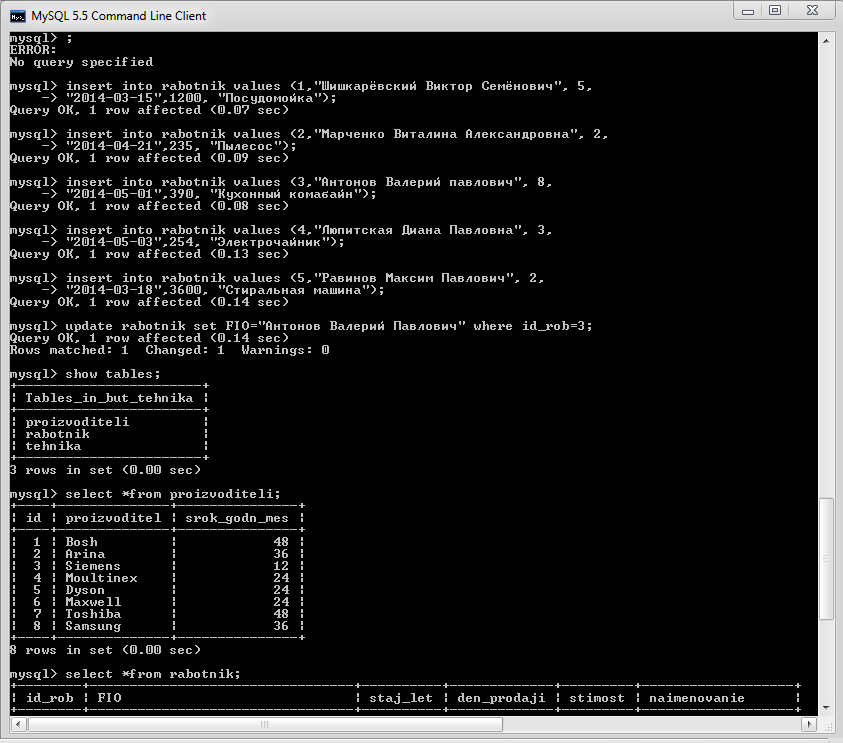The height and width of the screenshot is (743, 843).
Task: Click the vertical scrollbar thumb
Action: pyautogui.click(x=826, y=559)
